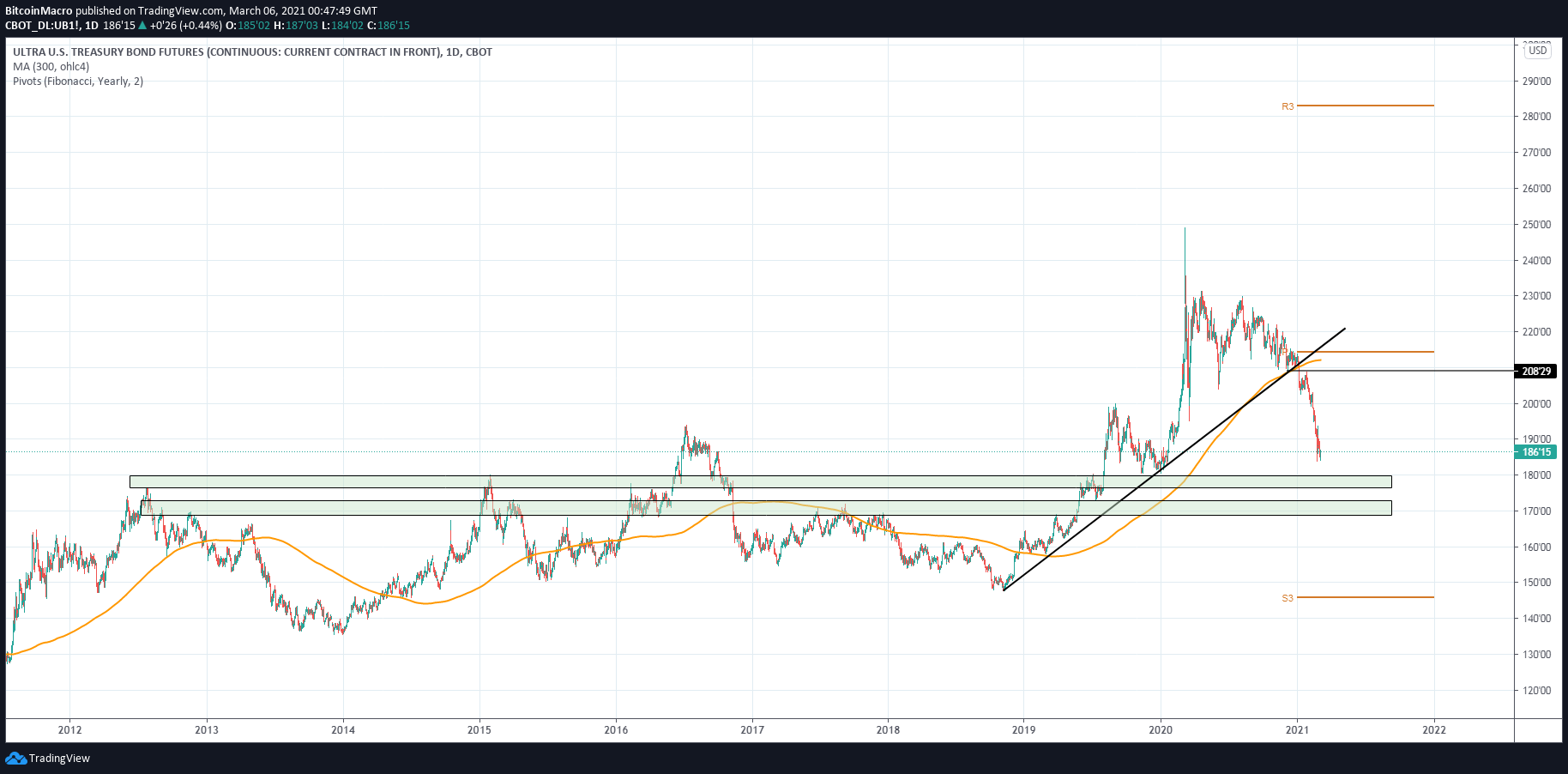Viewport: 1568px width, 774px height.
Task: Click the 290'00 price axis label
Action: click(x=1536, y=82)
